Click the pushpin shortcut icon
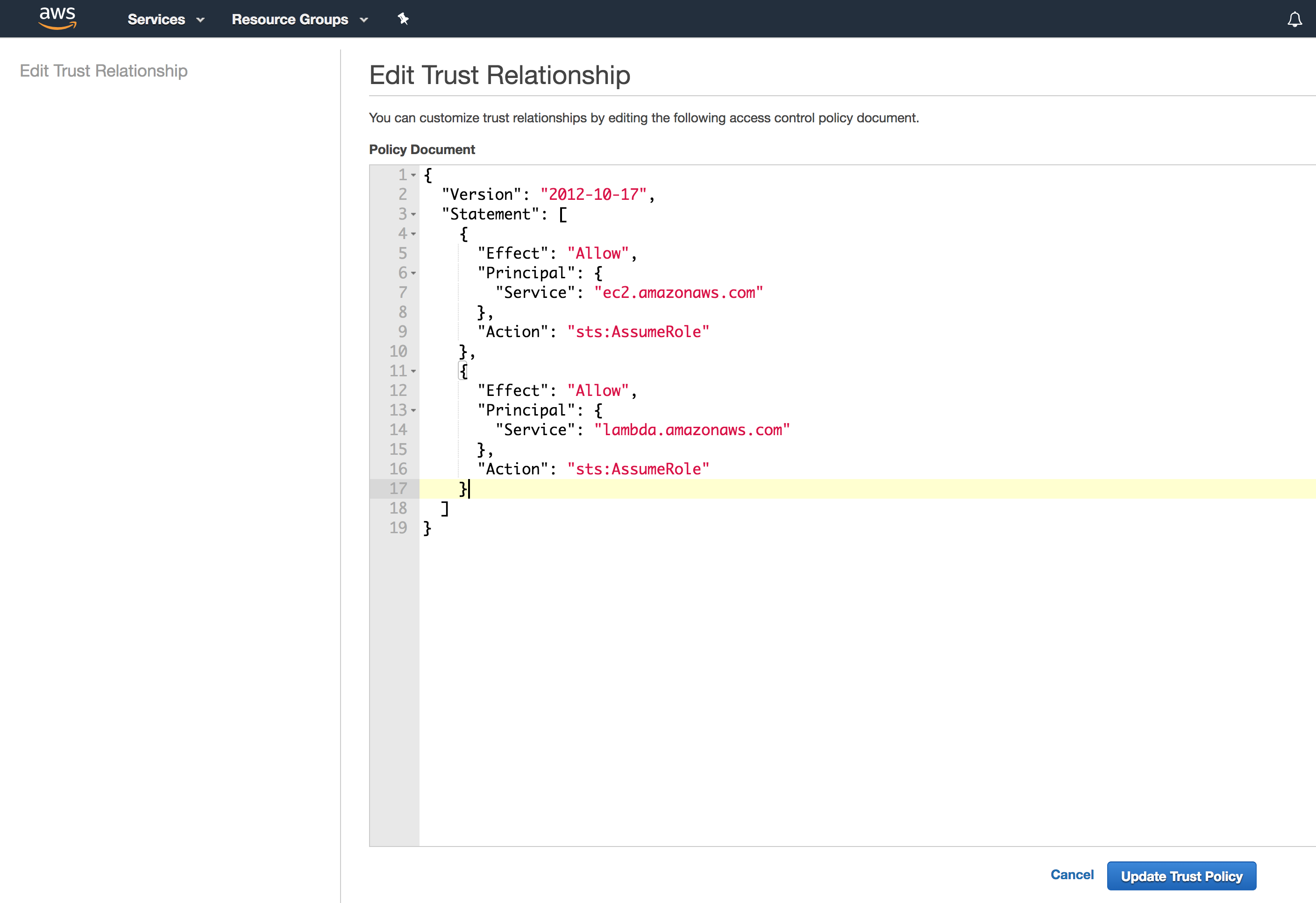Viewport: 1316px width, 903px height. (x=403, y=19)
